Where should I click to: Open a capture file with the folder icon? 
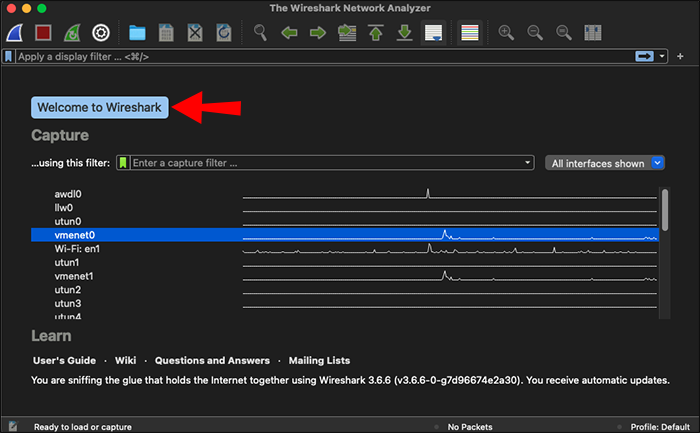(x=137, y=33)
